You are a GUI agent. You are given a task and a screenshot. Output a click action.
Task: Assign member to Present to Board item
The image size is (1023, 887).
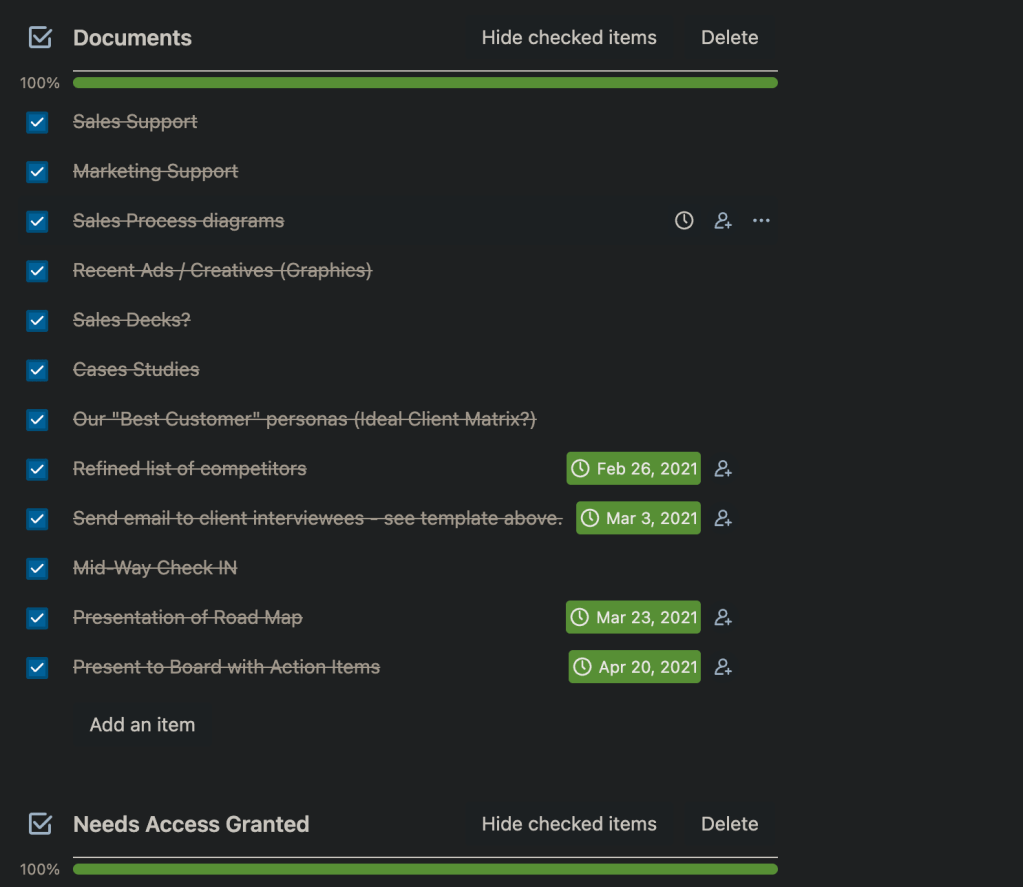click(x=723, y=667)
